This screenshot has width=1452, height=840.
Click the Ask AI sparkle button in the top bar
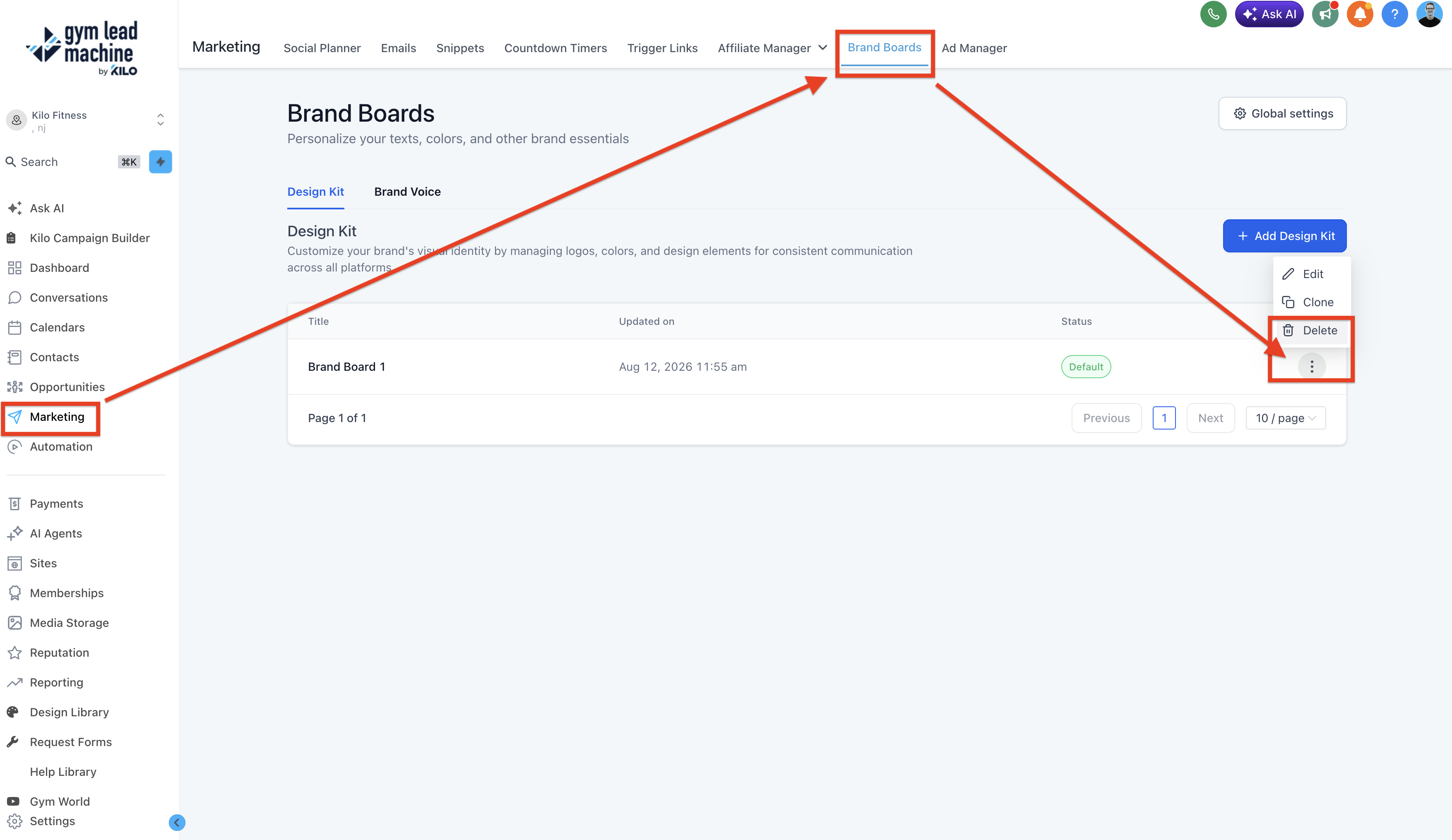tap(1269, 14)
